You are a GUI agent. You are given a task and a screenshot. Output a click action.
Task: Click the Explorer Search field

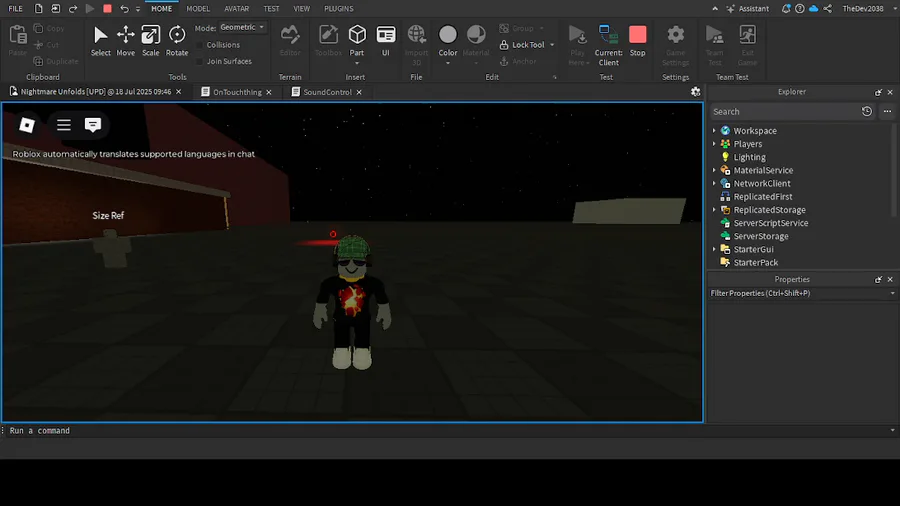coord(784,111)
